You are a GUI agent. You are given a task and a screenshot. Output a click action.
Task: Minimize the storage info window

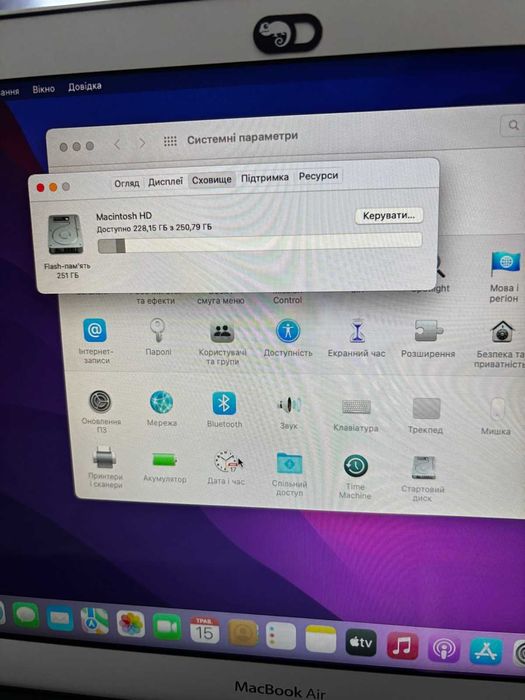tap(53, 187)
